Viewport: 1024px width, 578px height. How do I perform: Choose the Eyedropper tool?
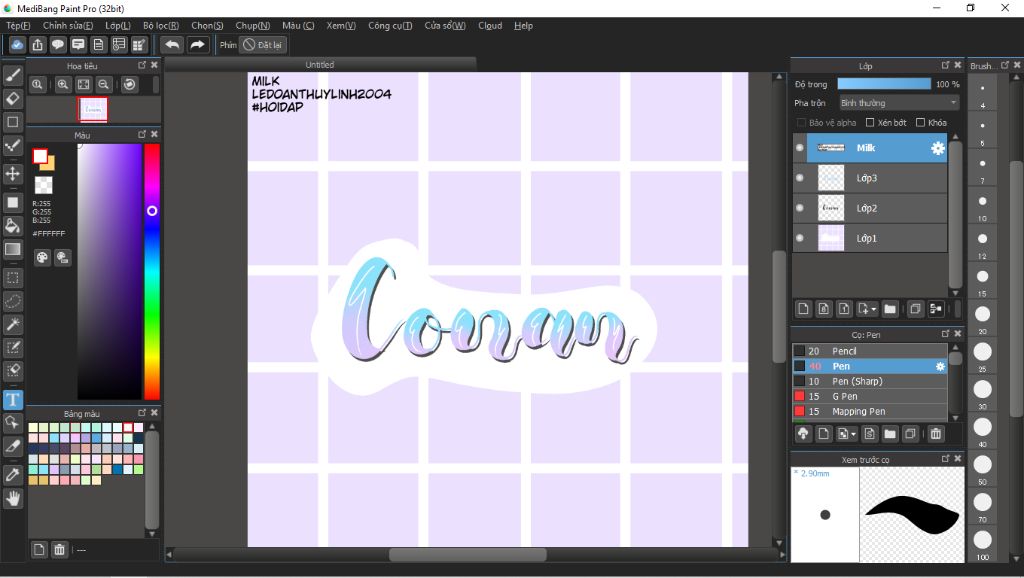12,475
